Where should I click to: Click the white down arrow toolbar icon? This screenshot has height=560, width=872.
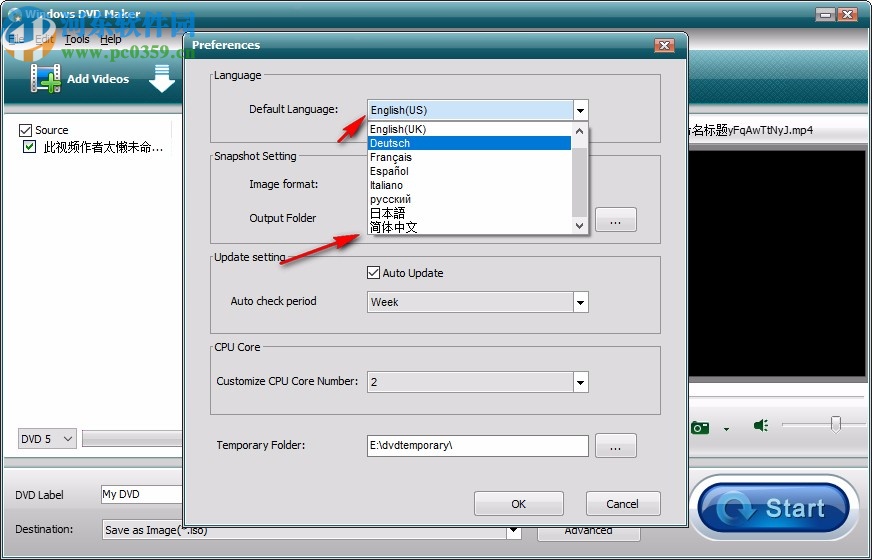[162, 78]
